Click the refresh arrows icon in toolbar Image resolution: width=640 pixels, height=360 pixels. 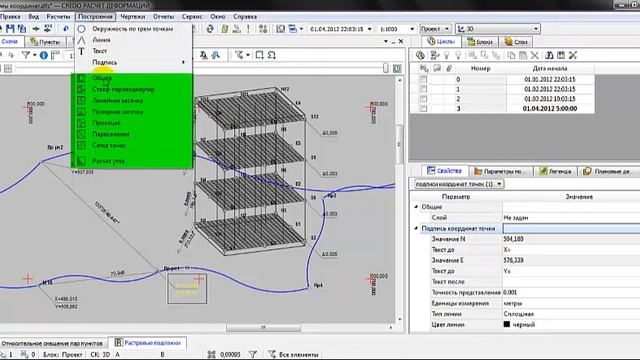210,29
